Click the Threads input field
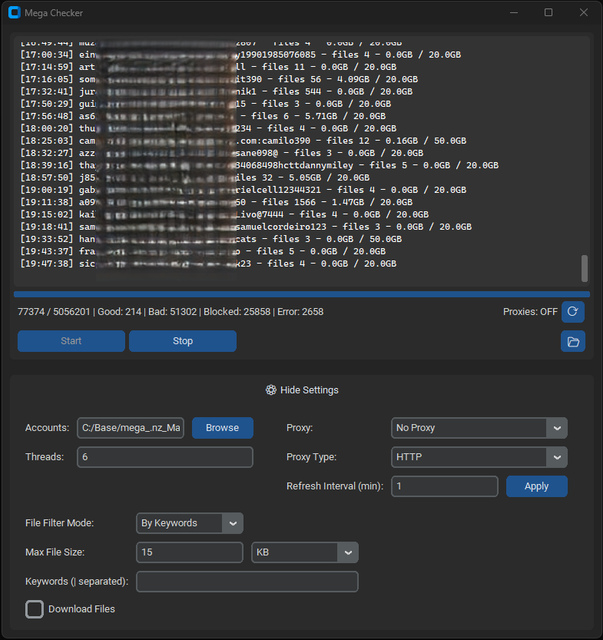Viewport: 603px width, 640px height. click(x=165, y=457)
